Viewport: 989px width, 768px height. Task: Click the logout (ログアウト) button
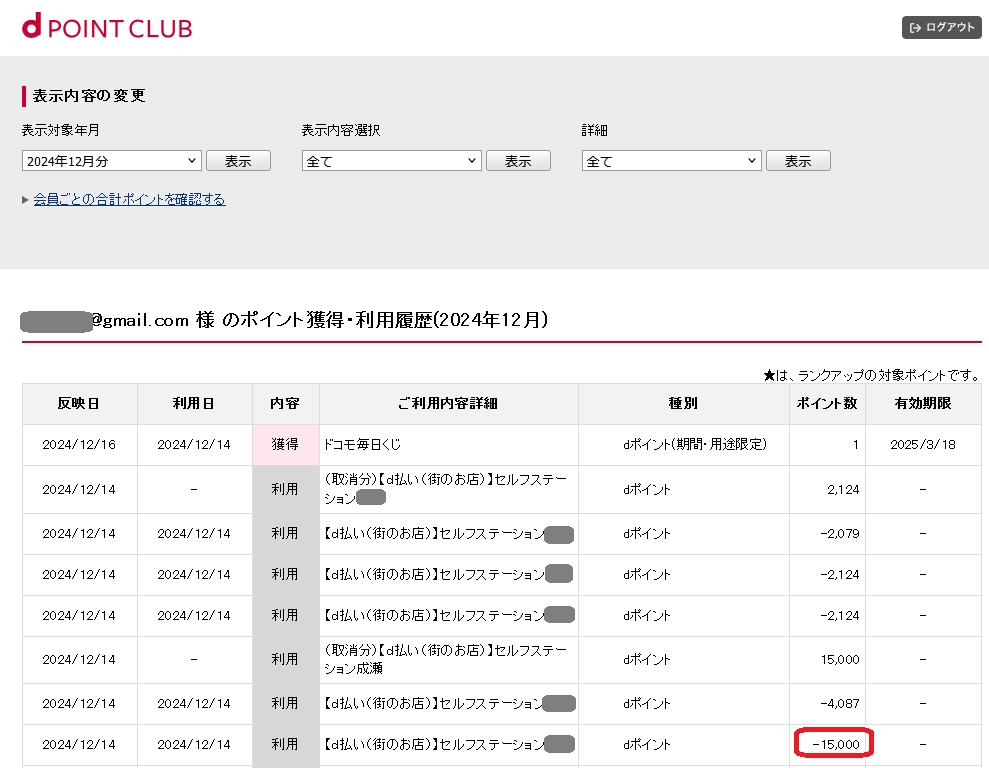(x=941, y=27)
